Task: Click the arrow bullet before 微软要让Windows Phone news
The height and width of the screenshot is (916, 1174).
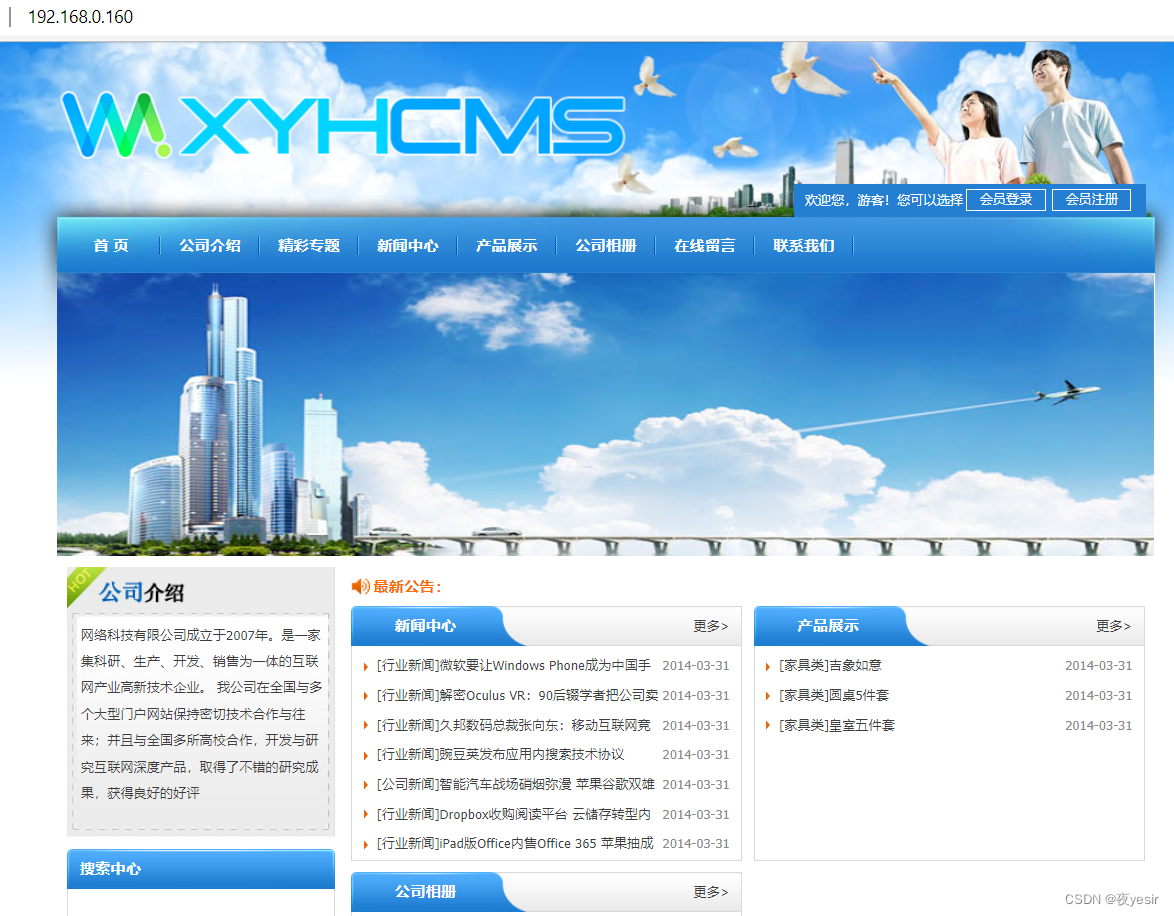Action: (367, 665)
